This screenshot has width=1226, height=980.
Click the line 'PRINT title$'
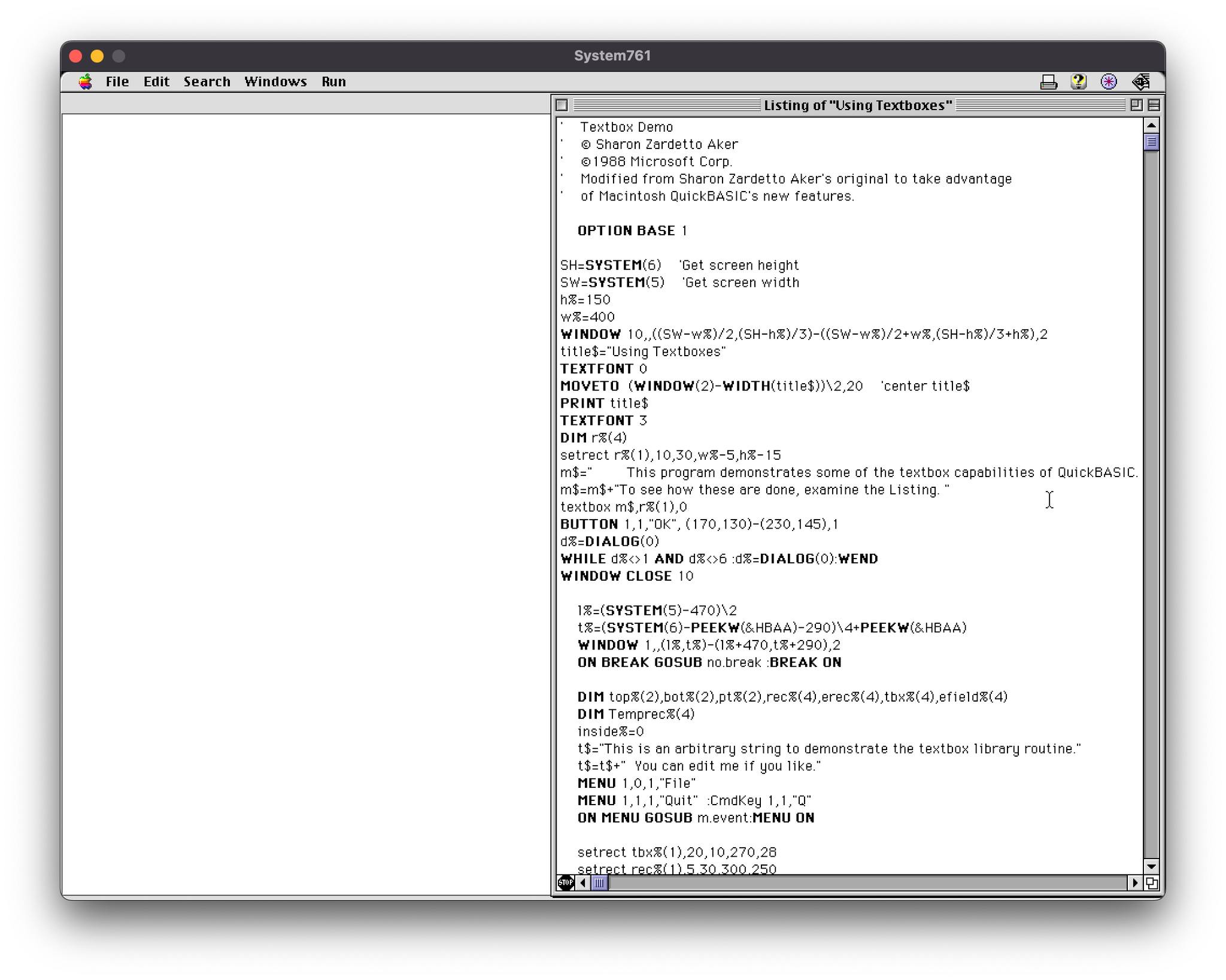pos(604,403)
